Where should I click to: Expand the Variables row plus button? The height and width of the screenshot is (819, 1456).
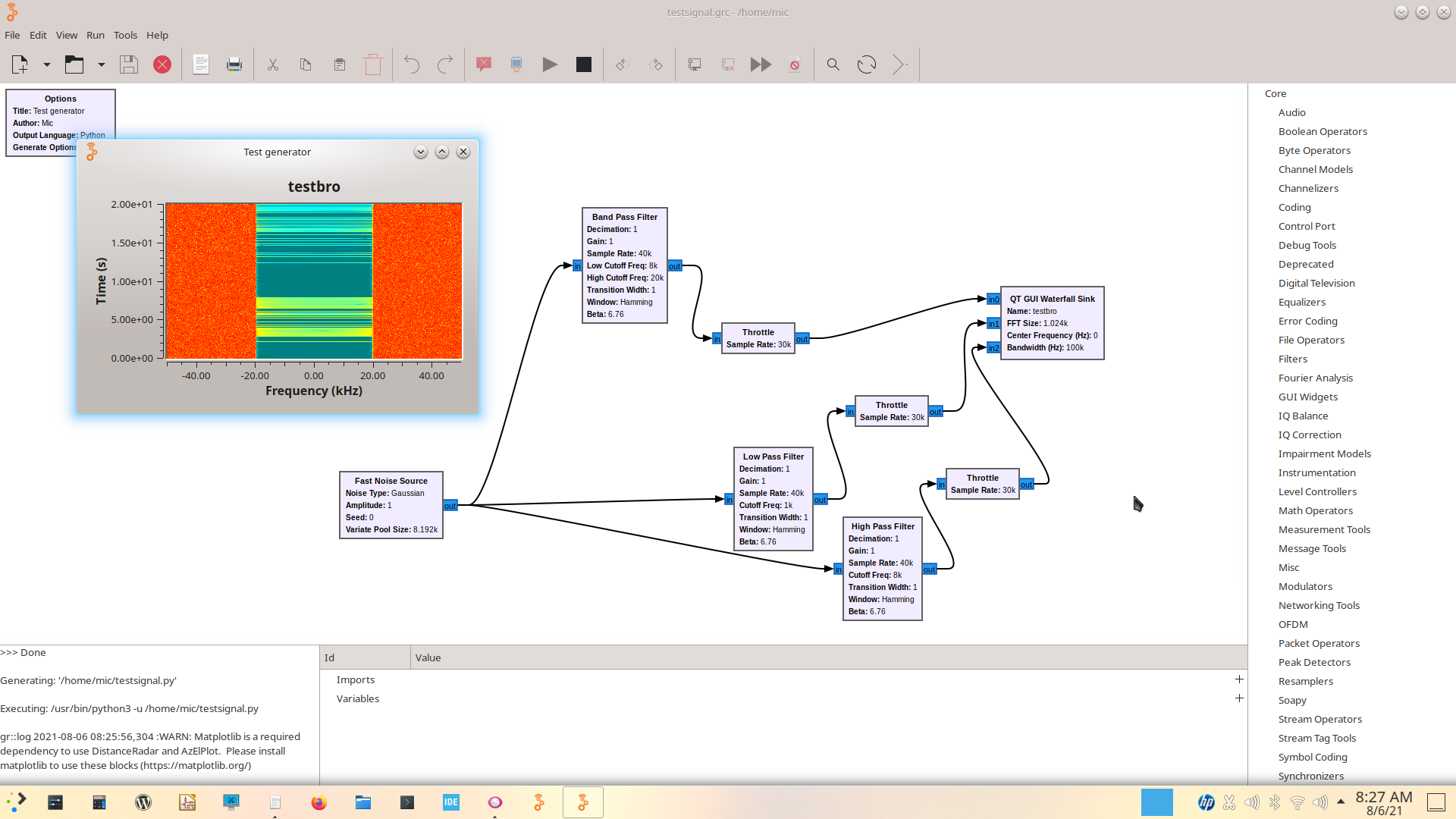click(1238, 698)
